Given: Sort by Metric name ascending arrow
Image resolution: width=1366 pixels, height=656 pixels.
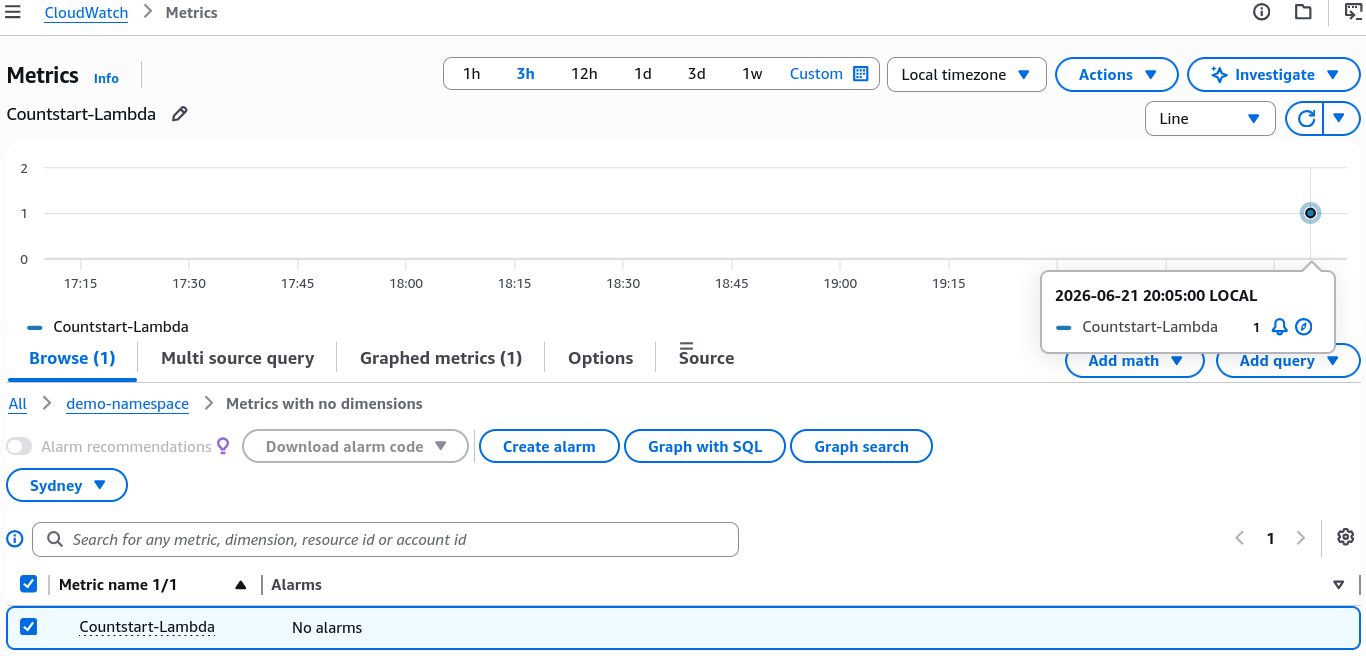Looking at the screenshot, I should [x=240, y=585].
